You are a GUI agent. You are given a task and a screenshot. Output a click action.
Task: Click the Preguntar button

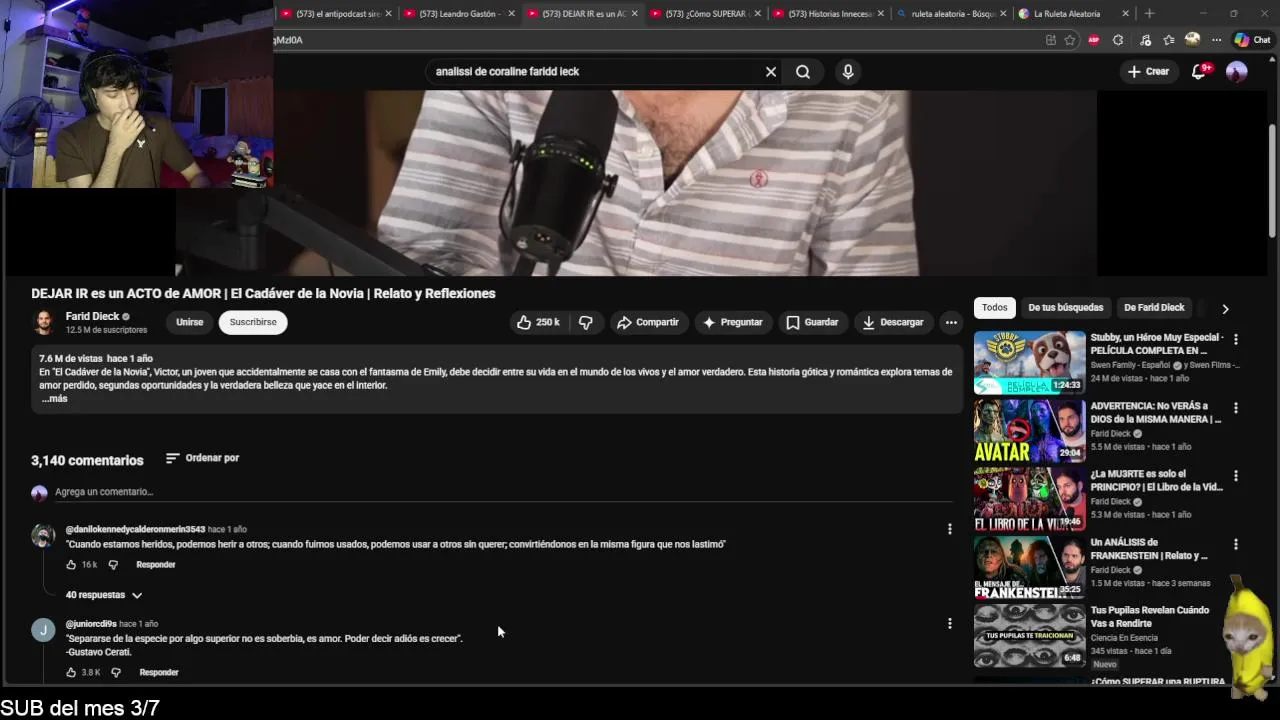[x=732, y=322]
